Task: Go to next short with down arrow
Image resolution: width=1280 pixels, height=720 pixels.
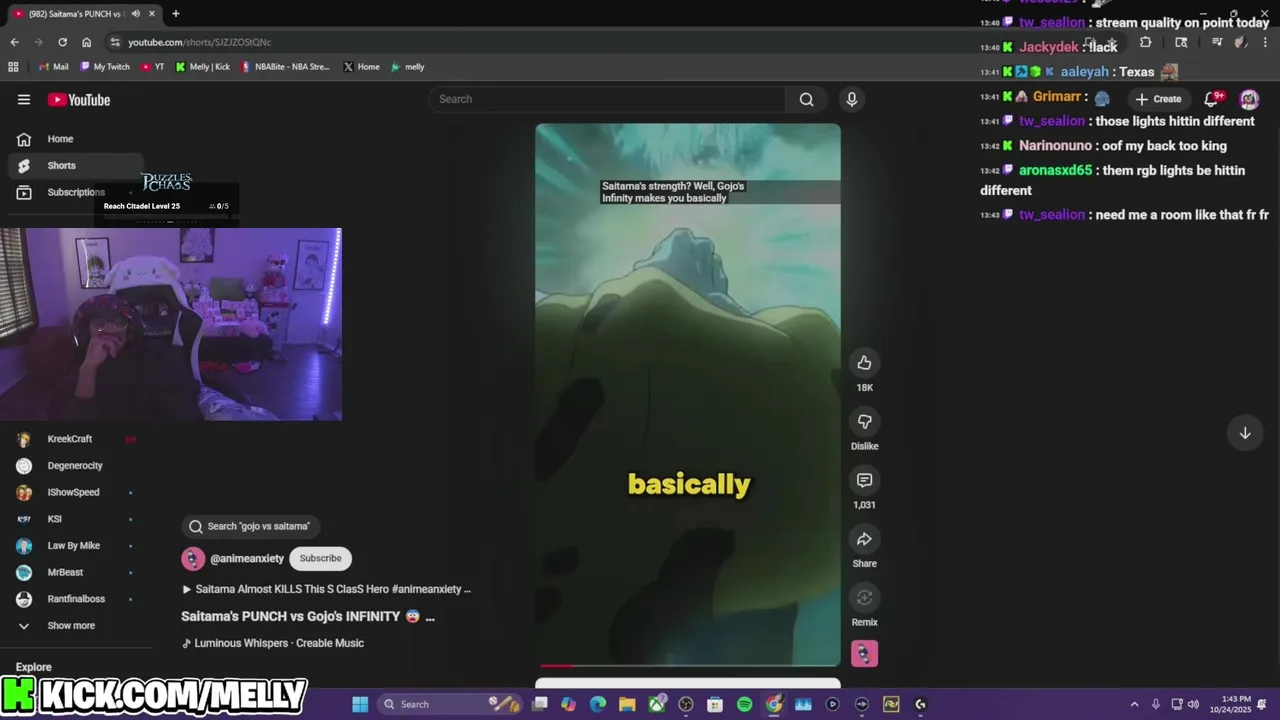Action: pyautogui.click(x=1245, y=433)
